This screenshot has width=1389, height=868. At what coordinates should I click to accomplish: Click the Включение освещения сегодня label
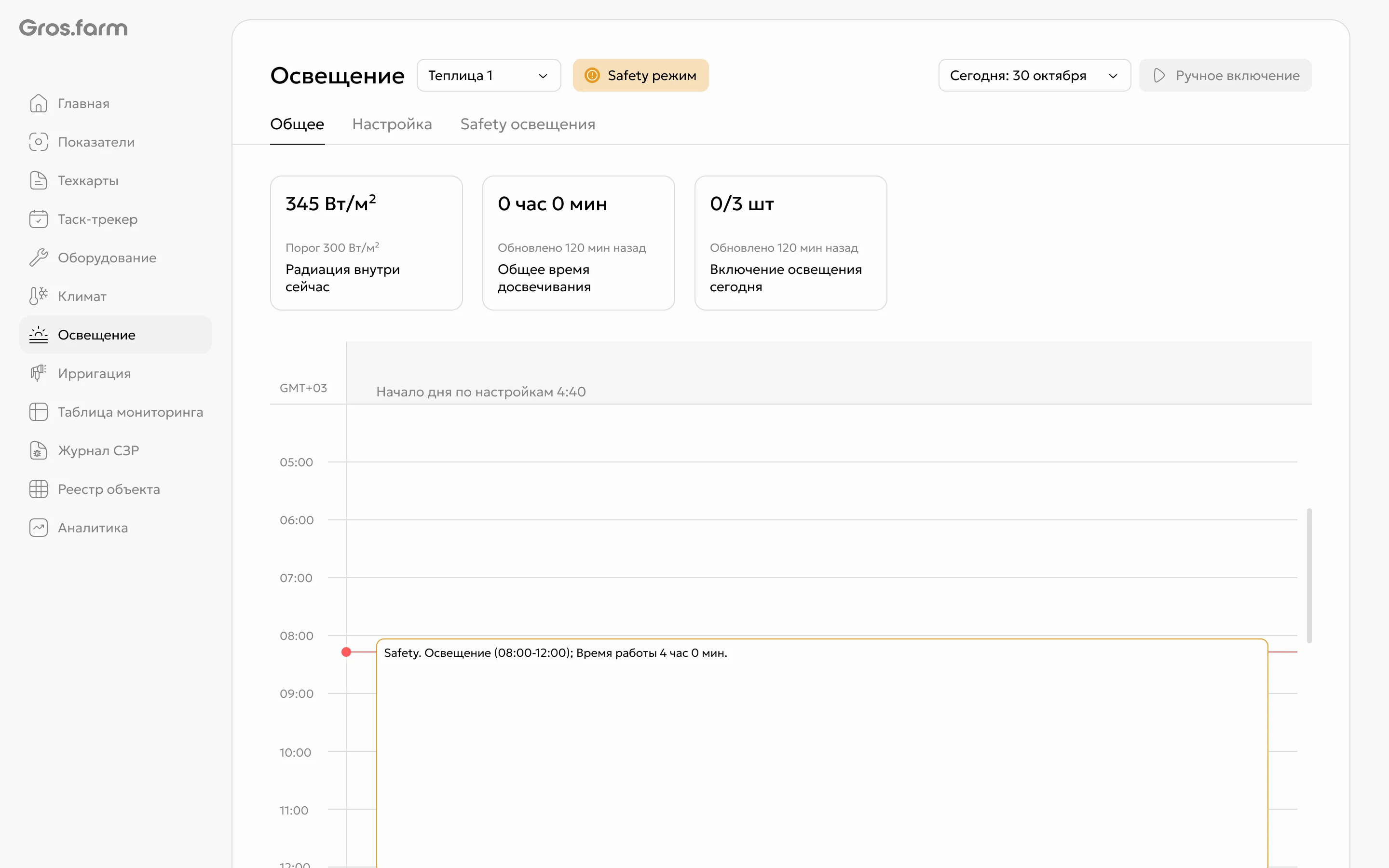(786, 278)
